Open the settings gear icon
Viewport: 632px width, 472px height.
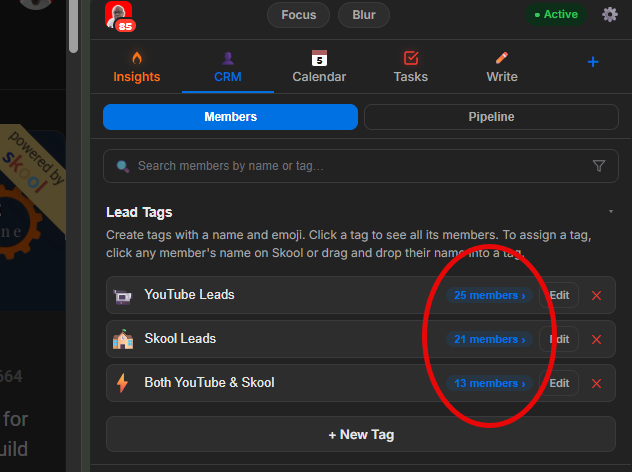pos(609,15)
